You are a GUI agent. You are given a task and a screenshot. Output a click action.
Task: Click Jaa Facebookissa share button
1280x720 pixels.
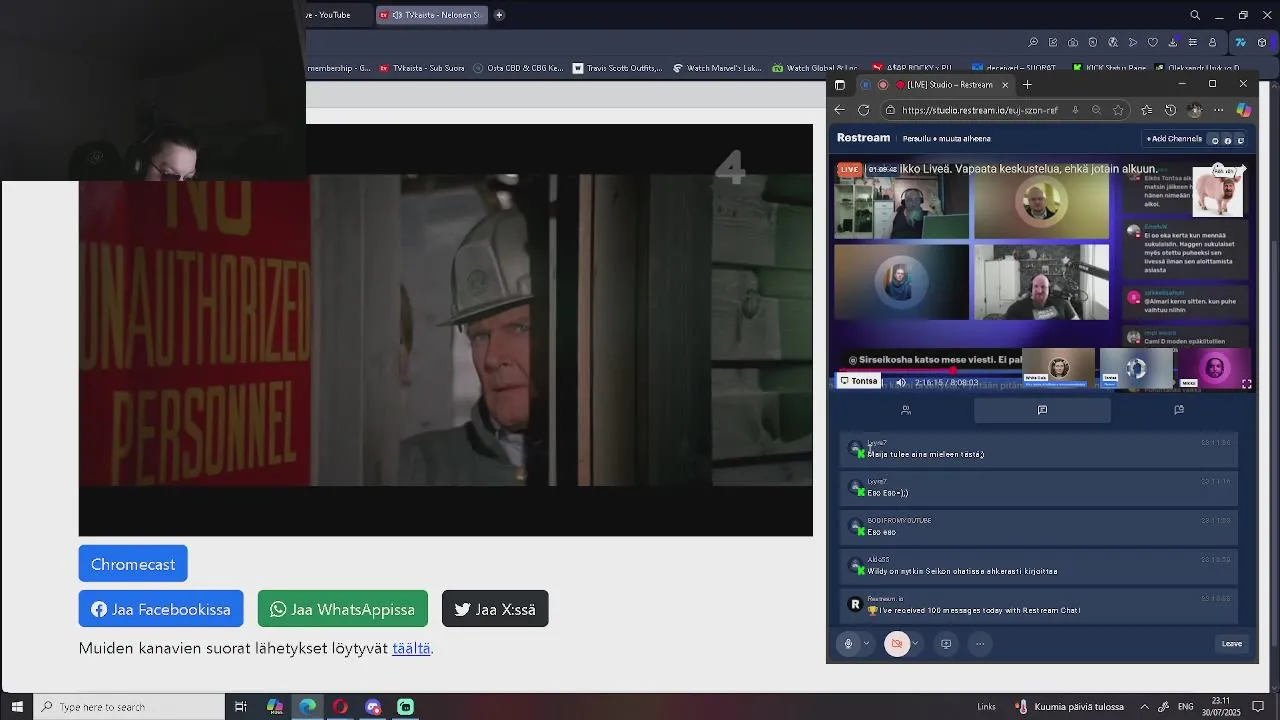point(161,609)
